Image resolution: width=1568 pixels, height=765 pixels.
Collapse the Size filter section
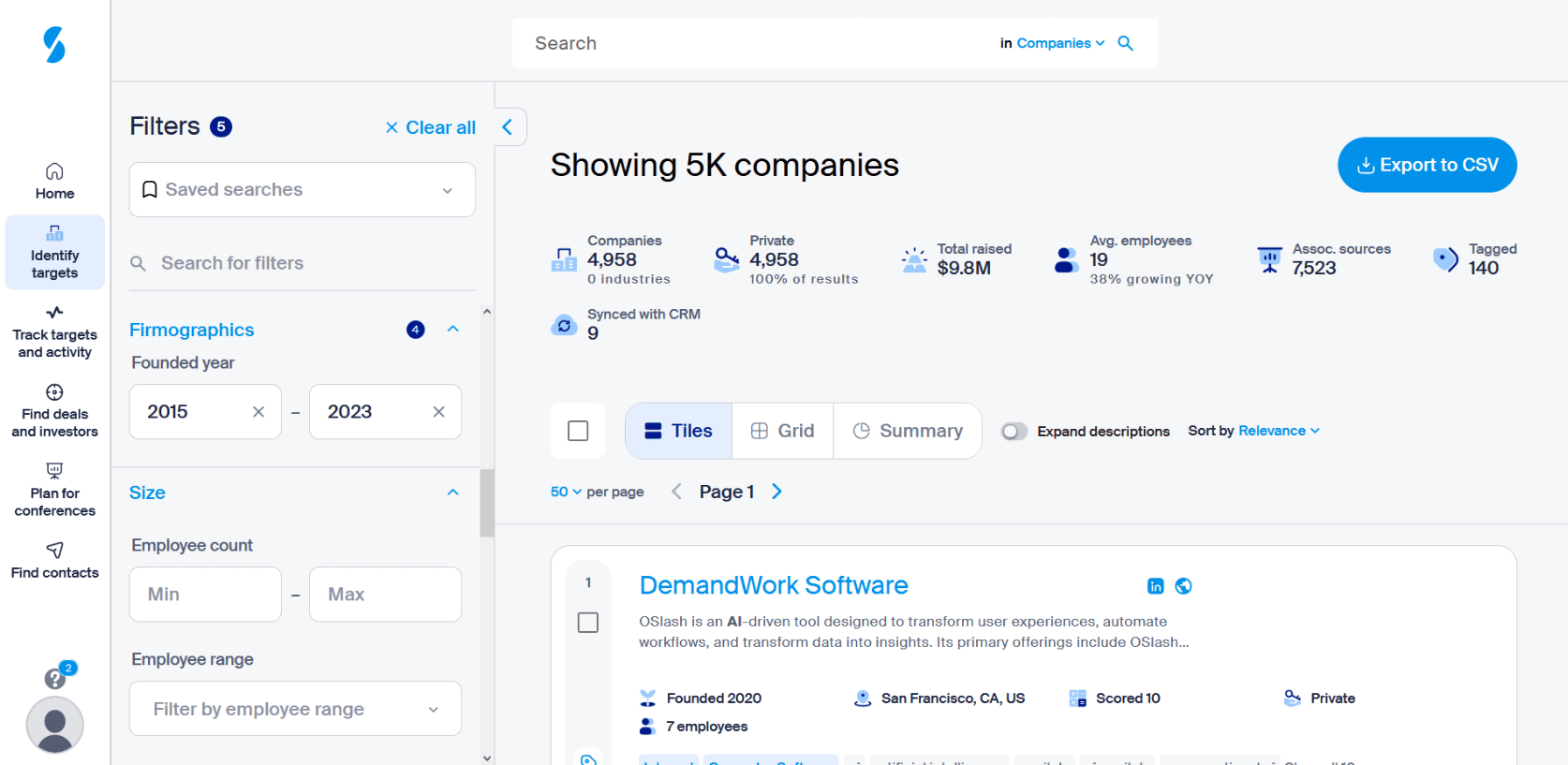(x=453, y=493)
